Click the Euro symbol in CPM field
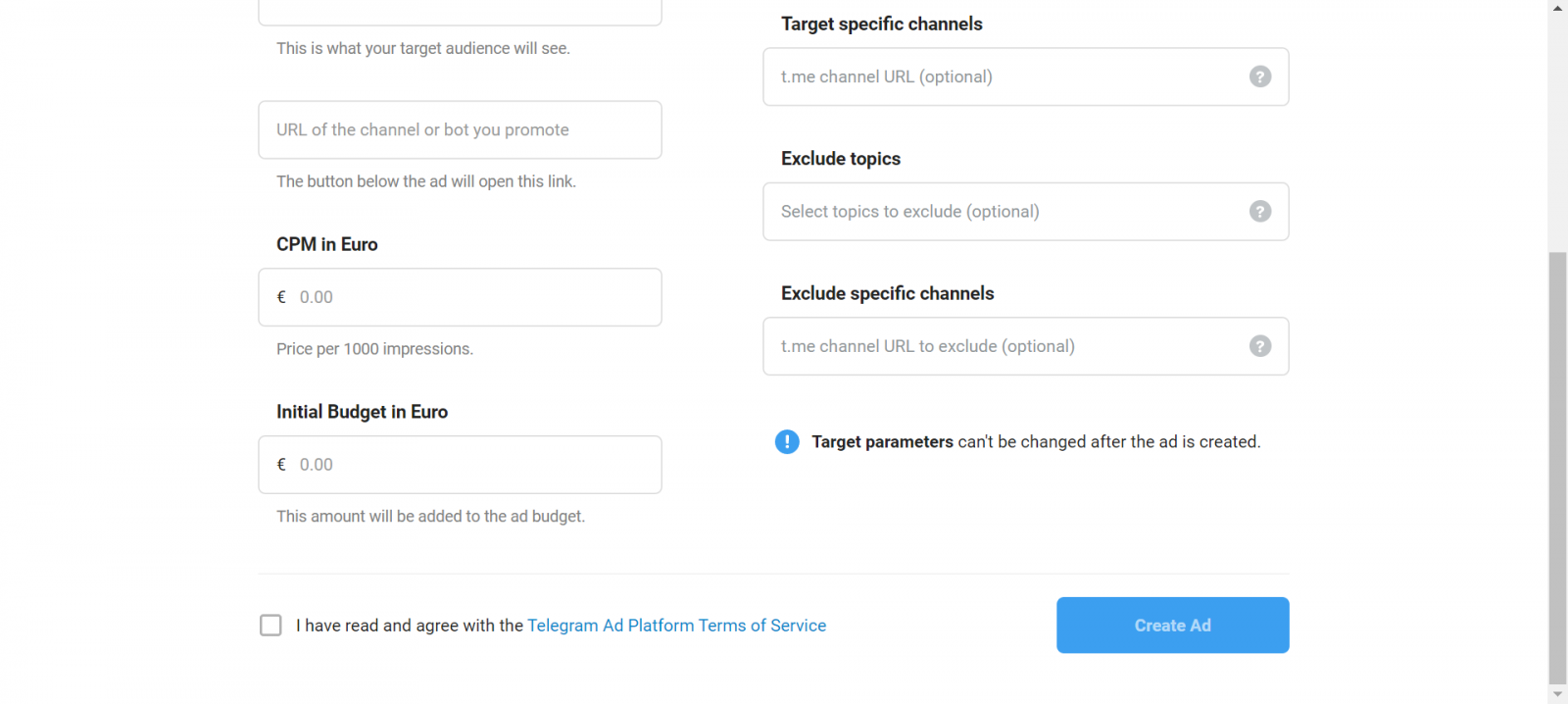This screenshot has height=704, width=1568. click(x=281, y=297)
